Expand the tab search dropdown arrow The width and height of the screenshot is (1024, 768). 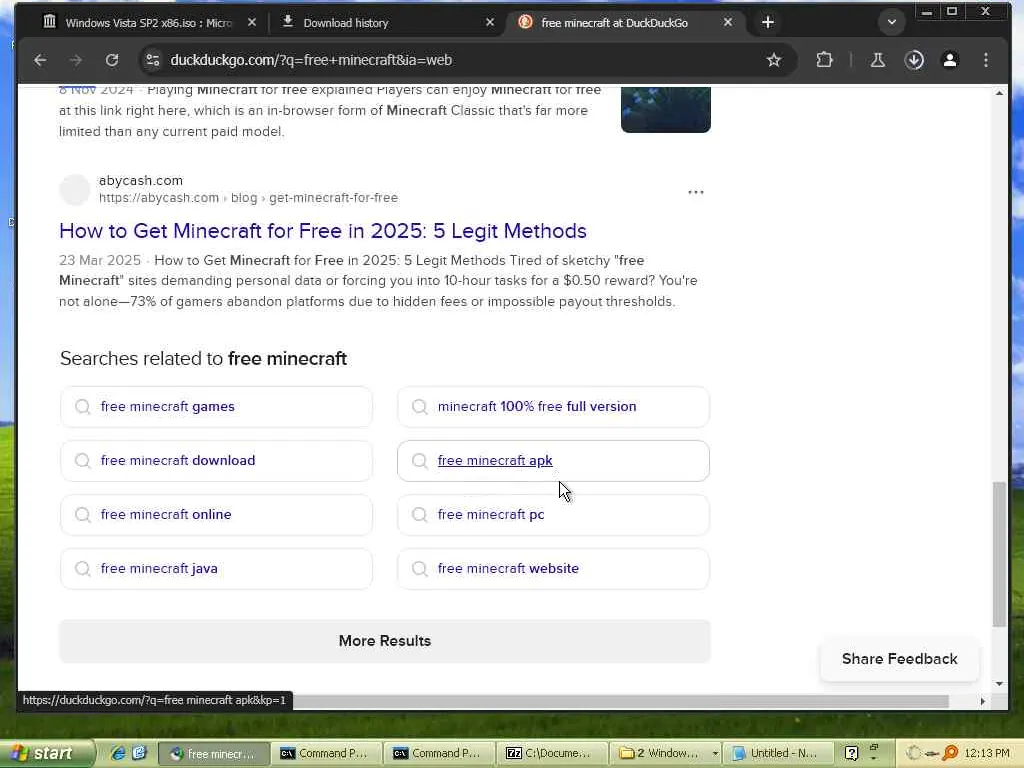point(891,23)
